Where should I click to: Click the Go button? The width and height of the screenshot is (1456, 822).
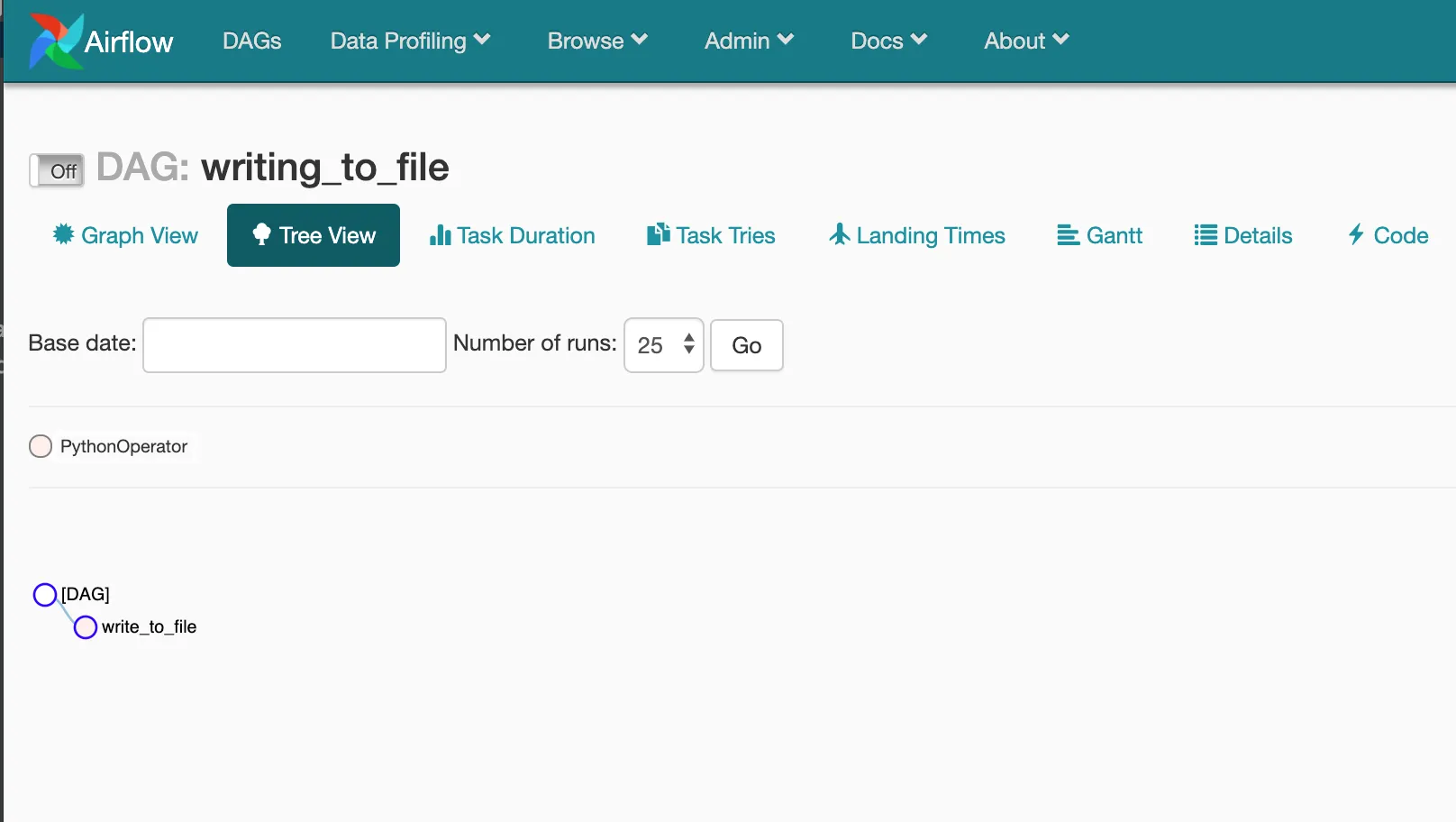[747, 345]
